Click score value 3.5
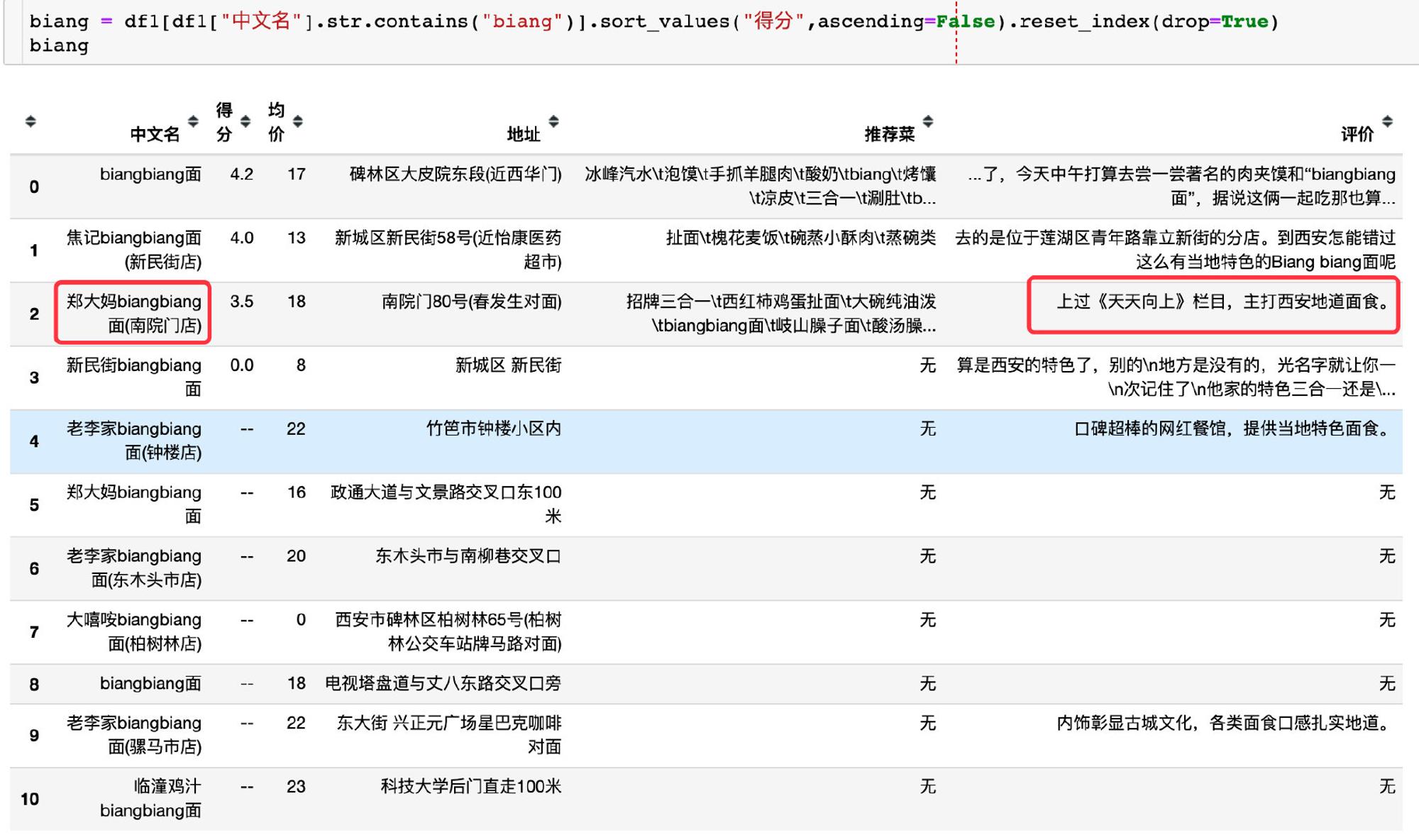The height and width of the screenshot is (840, 1419). [242, 302]
